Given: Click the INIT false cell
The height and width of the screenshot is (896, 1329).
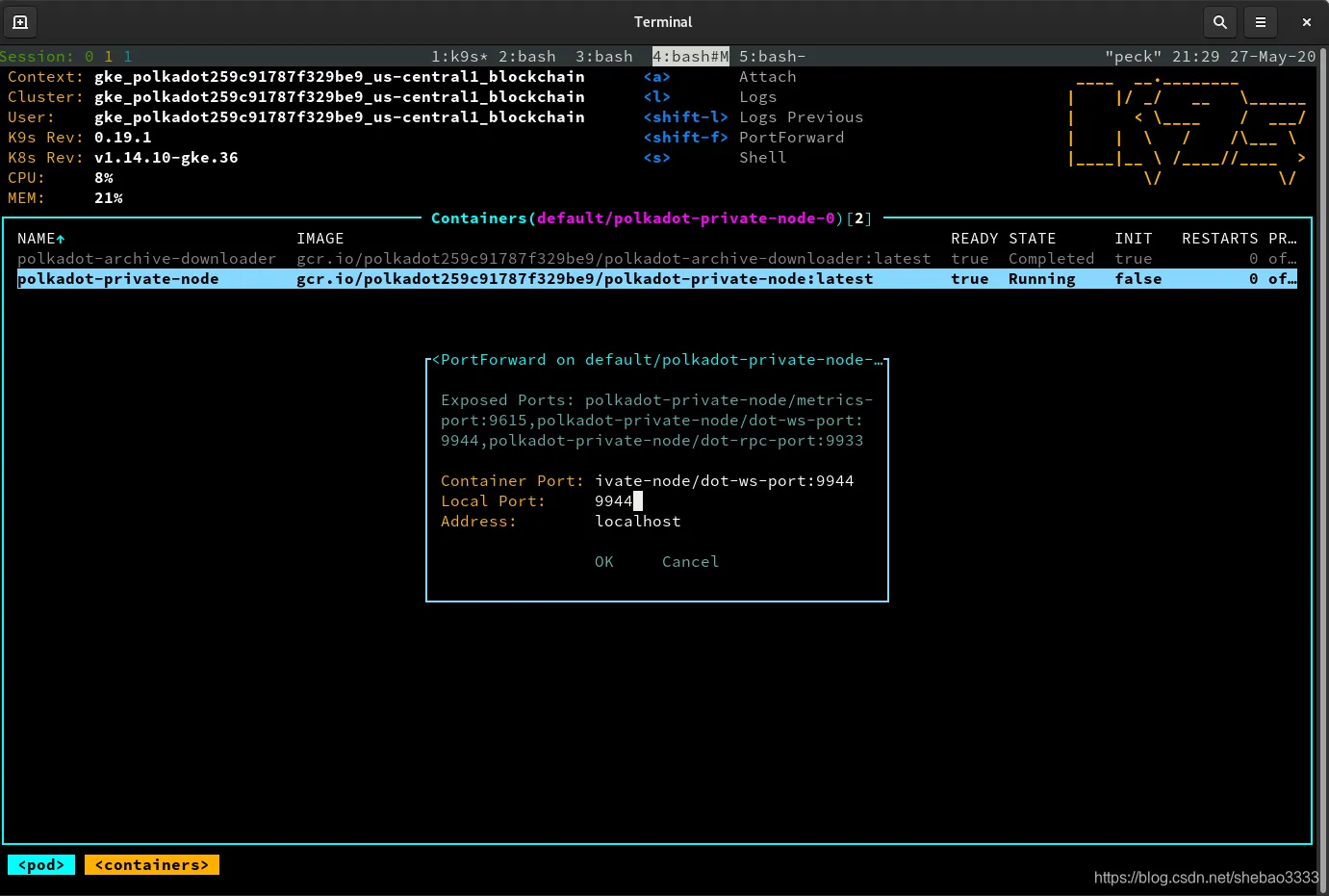Looking at the screenshot, I should 1137,279.
